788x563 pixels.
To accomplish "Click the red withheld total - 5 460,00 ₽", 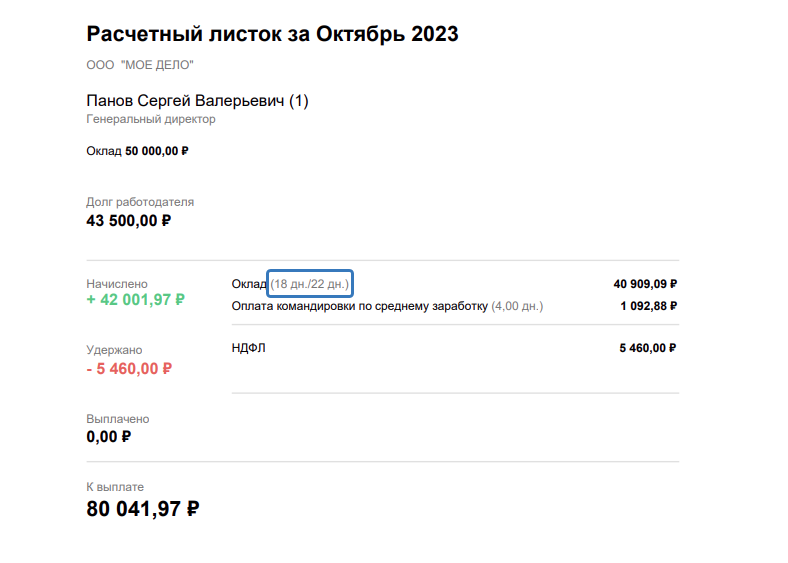I will (129, 368).
